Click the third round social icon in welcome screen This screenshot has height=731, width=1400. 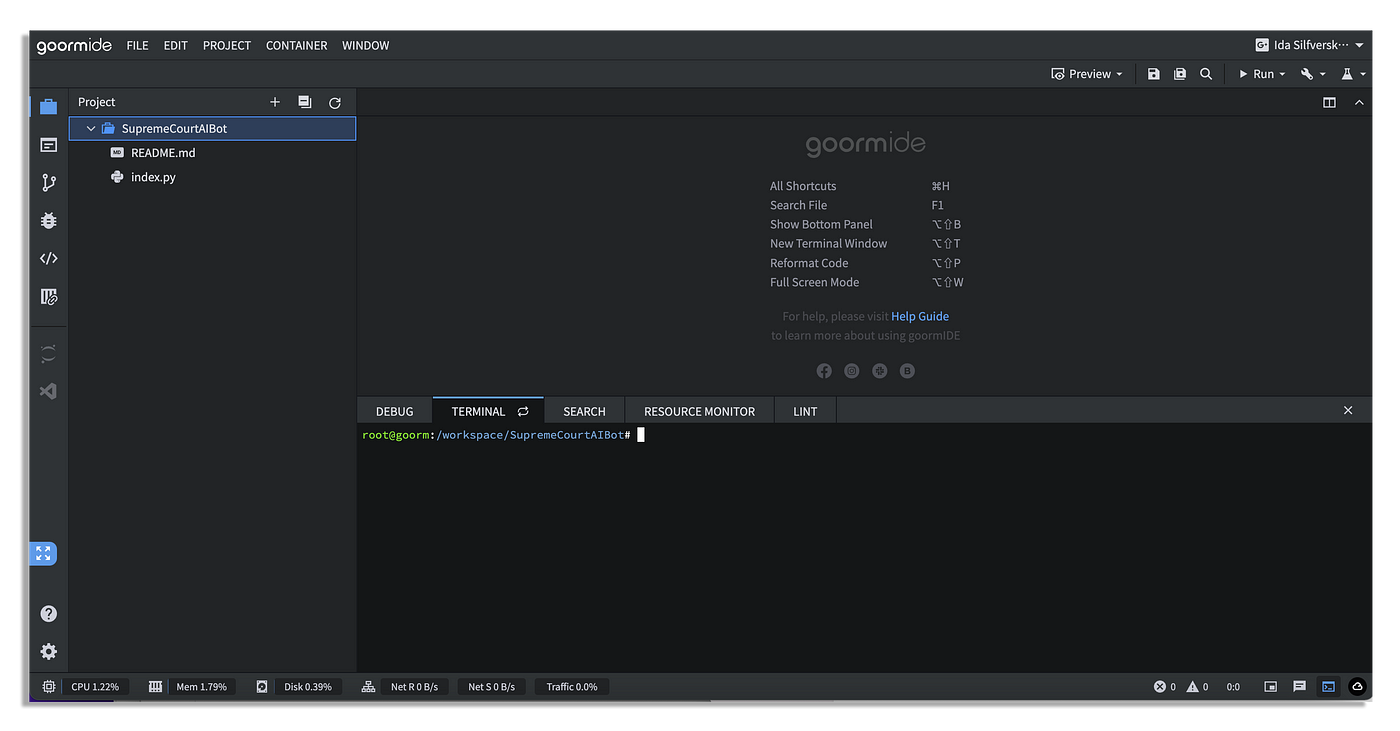click(x=879, y=371)
